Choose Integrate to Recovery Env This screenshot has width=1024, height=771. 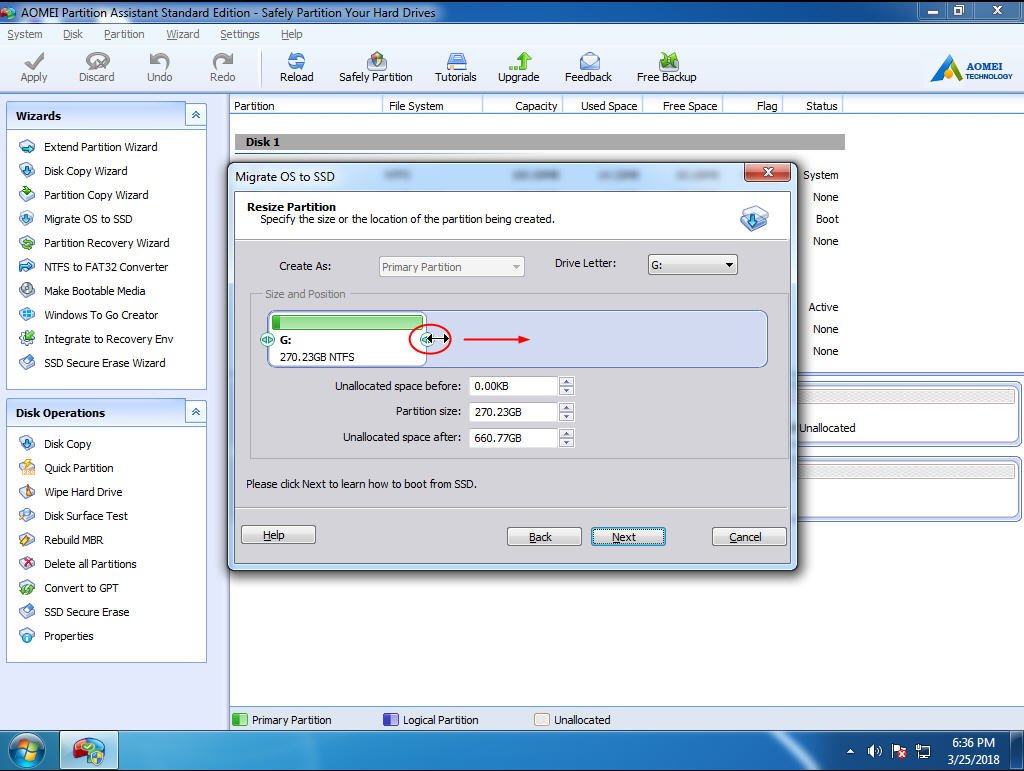click(108, 339)
